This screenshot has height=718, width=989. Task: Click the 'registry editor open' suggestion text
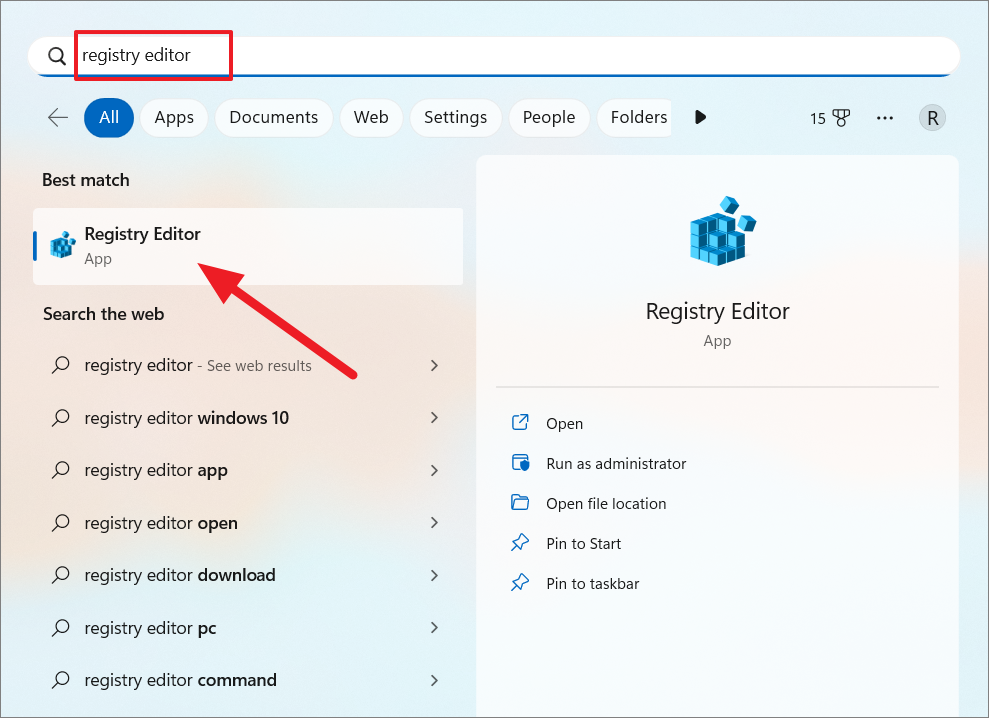(161, 523)
